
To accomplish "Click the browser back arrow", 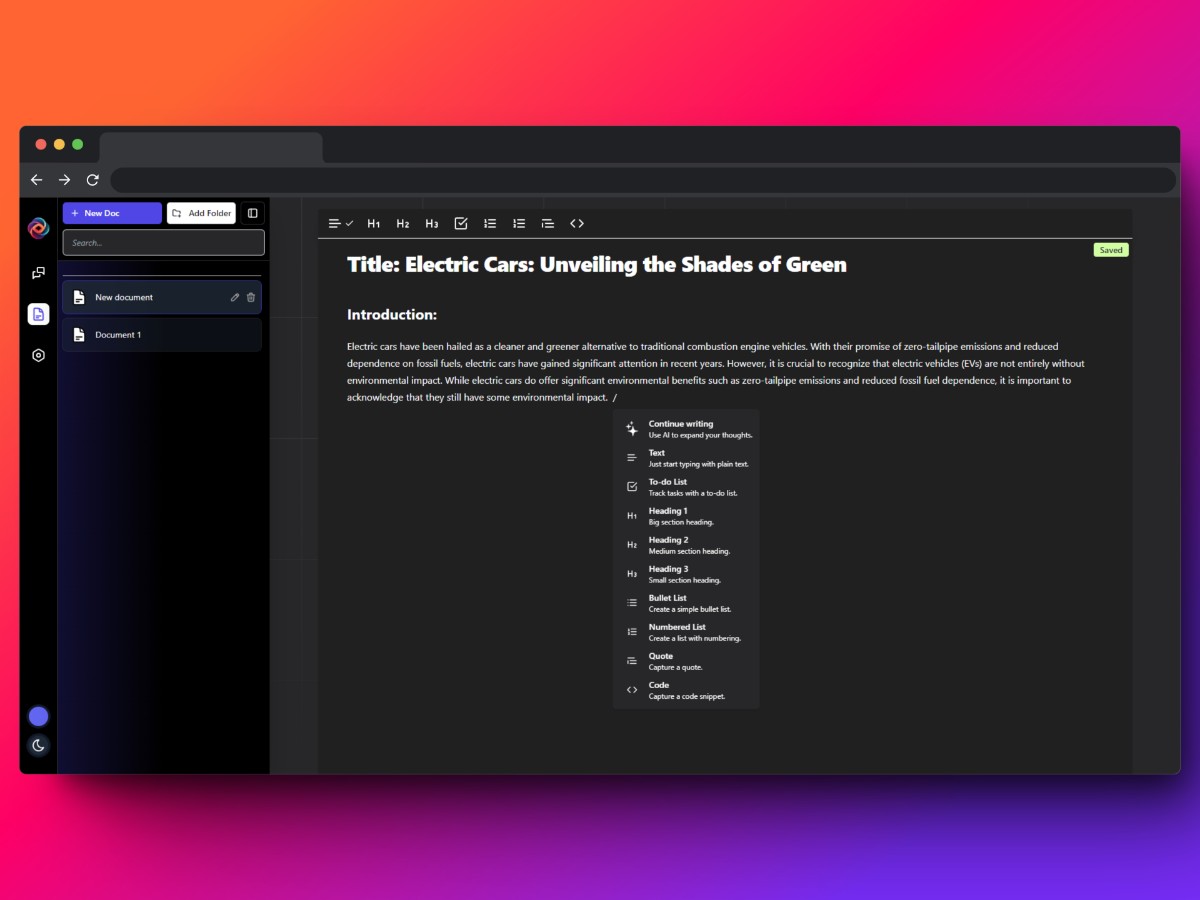I will pos(37,180).
